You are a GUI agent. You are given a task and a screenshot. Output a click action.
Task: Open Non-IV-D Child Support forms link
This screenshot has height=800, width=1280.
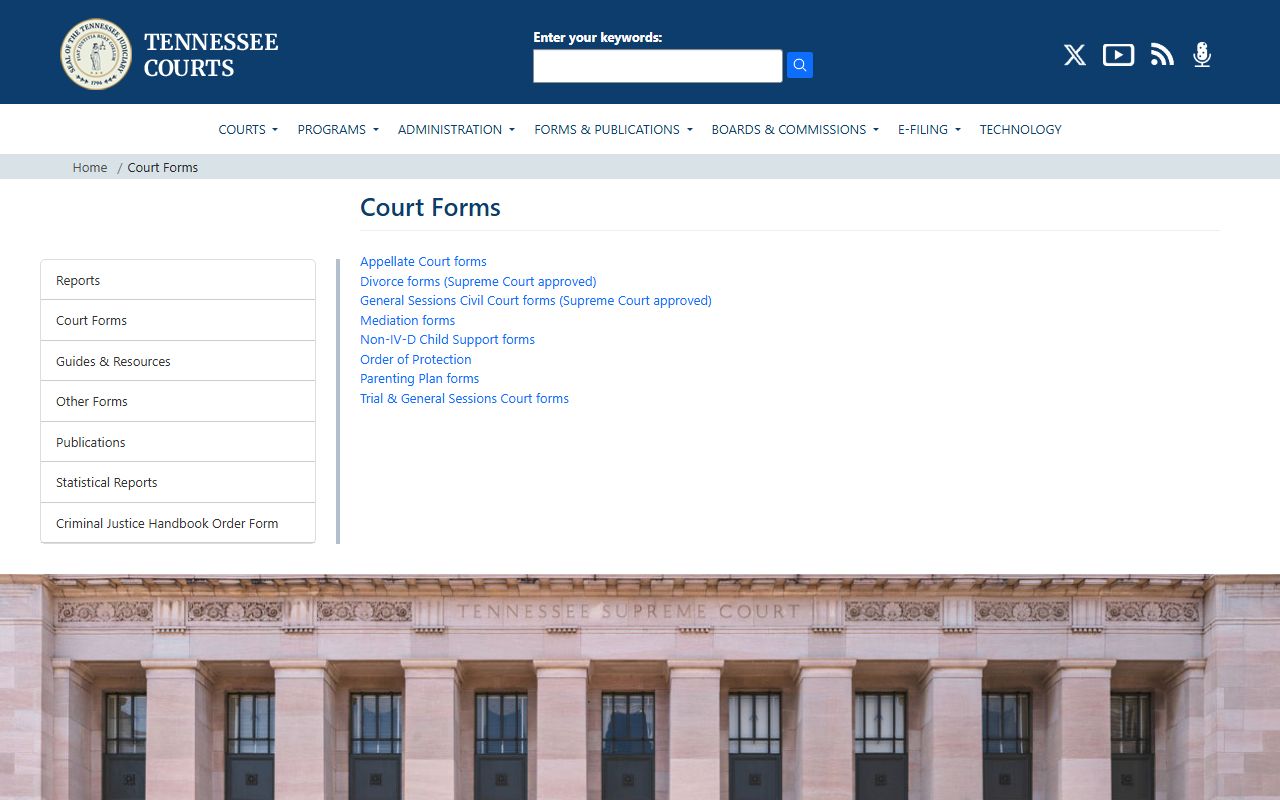click(x=447, y=339)
